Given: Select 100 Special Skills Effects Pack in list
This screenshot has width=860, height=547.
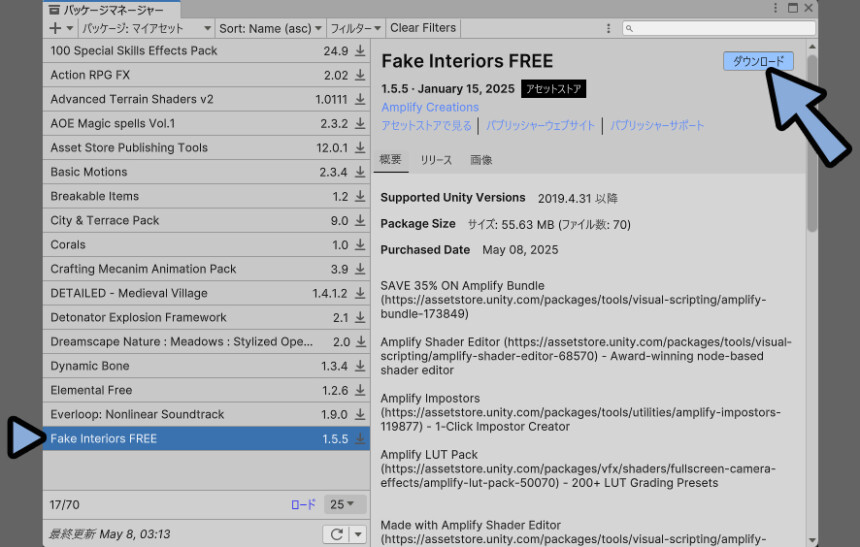Looking at the screenshot, I should (x=206, y=50).
